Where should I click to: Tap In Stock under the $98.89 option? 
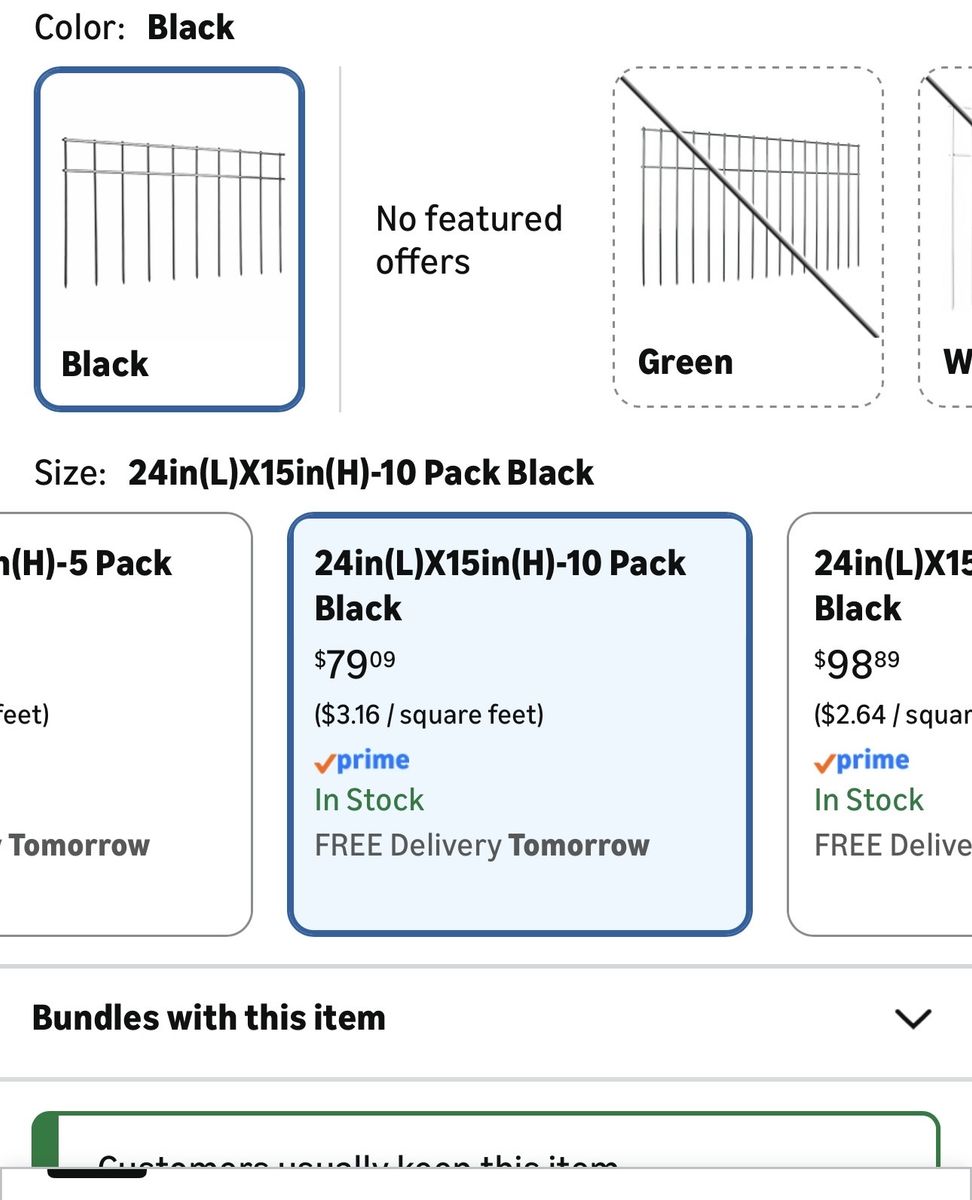click(x=868, y=800)
